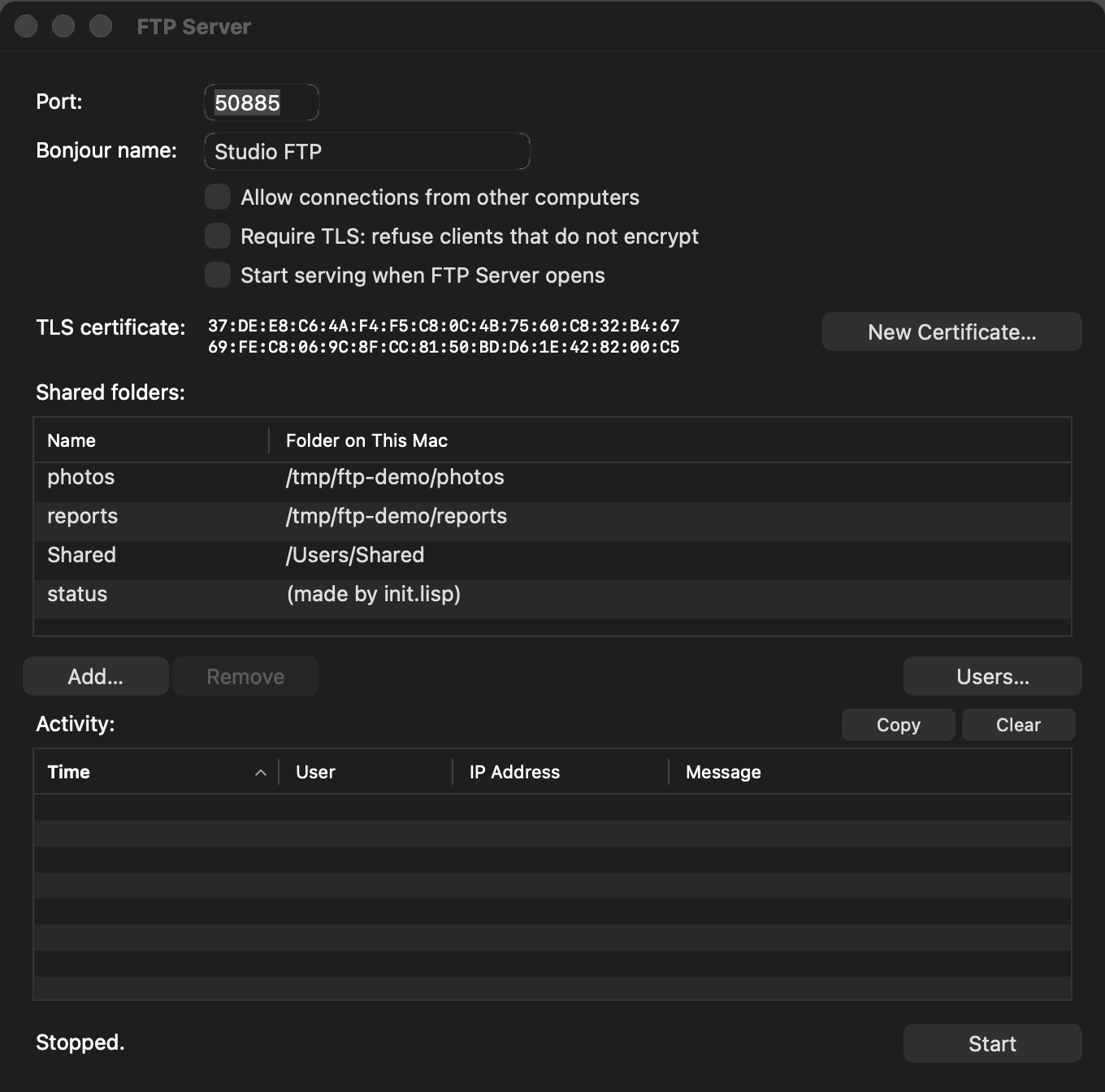Open the Users dialog
This screenshot has height=1092, width=1105.
992,676
